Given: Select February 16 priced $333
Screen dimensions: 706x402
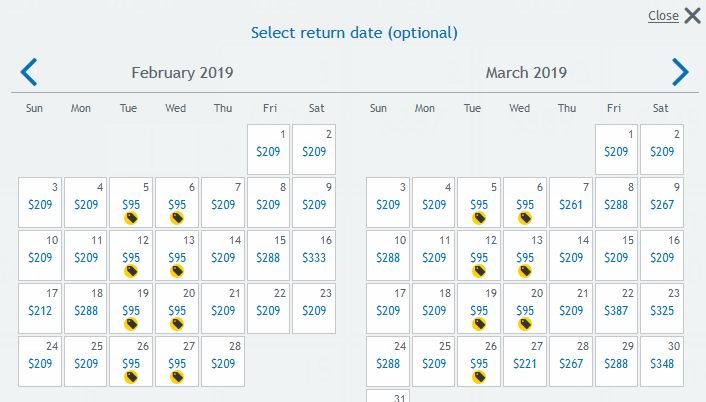Looking at the screenshot, I should [x=314, y=255].
